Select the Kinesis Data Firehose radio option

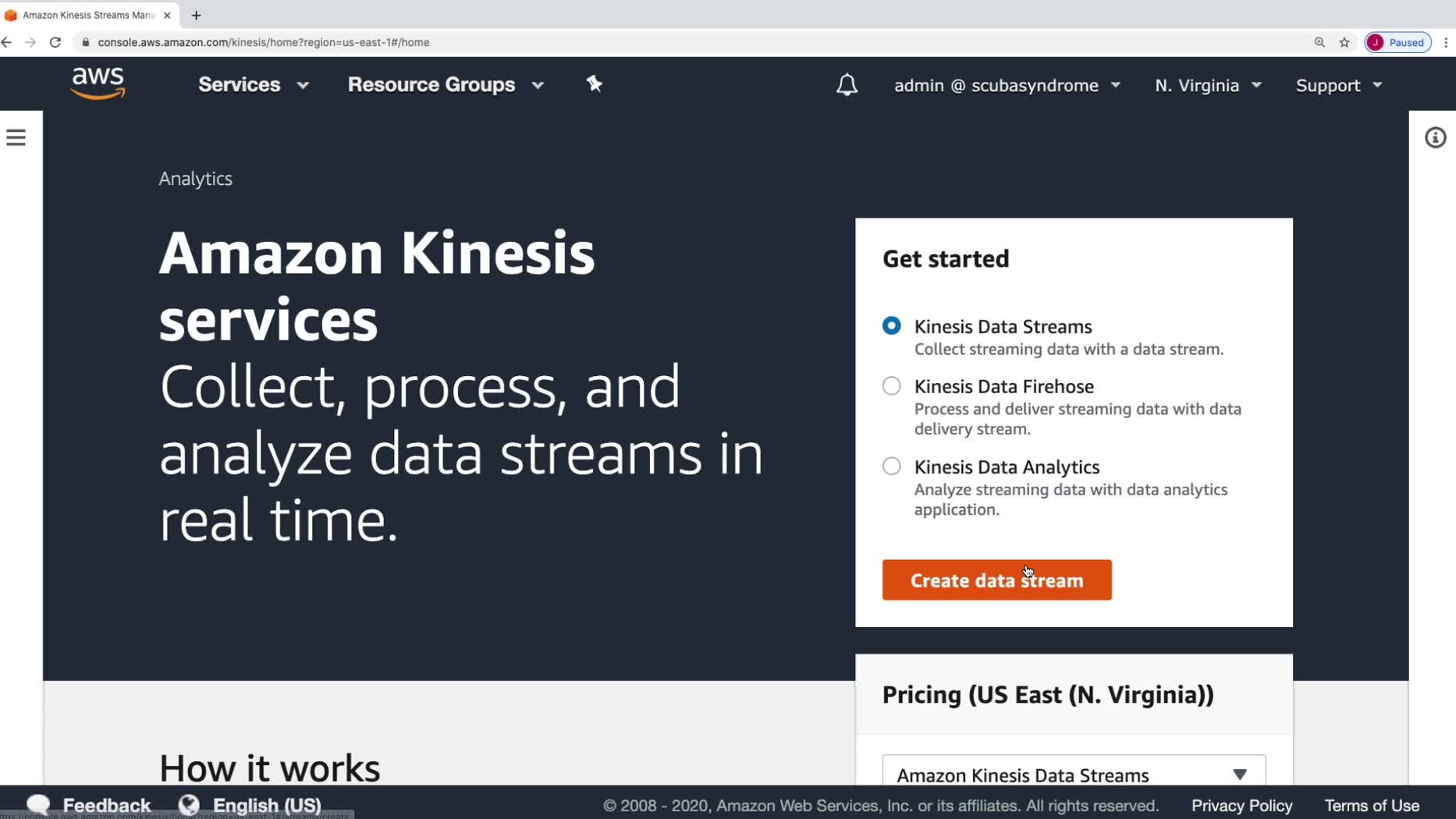pyautogui.click(x=891, y=385)
